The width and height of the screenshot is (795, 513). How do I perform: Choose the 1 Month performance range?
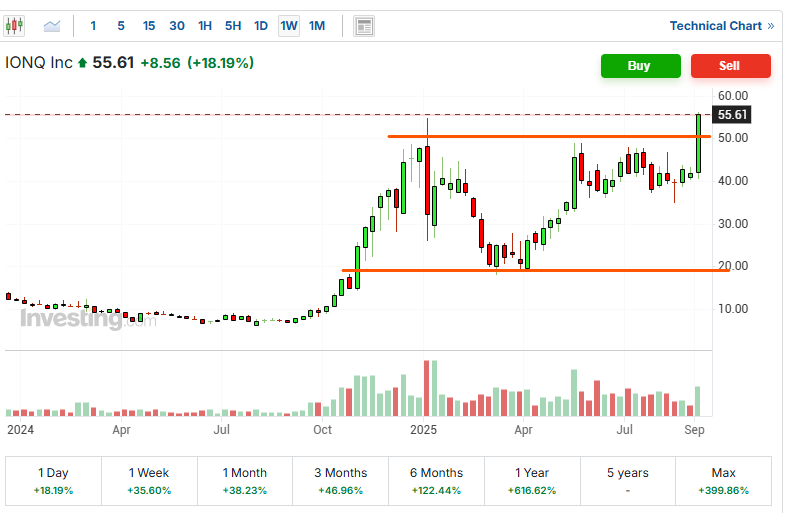coord(245,481)
